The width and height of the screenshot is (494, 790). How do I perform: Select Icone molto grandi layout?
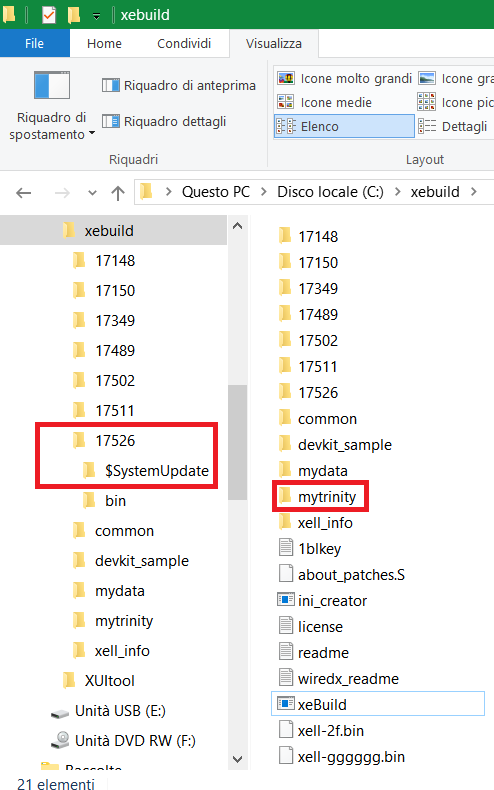coord(345,79)
